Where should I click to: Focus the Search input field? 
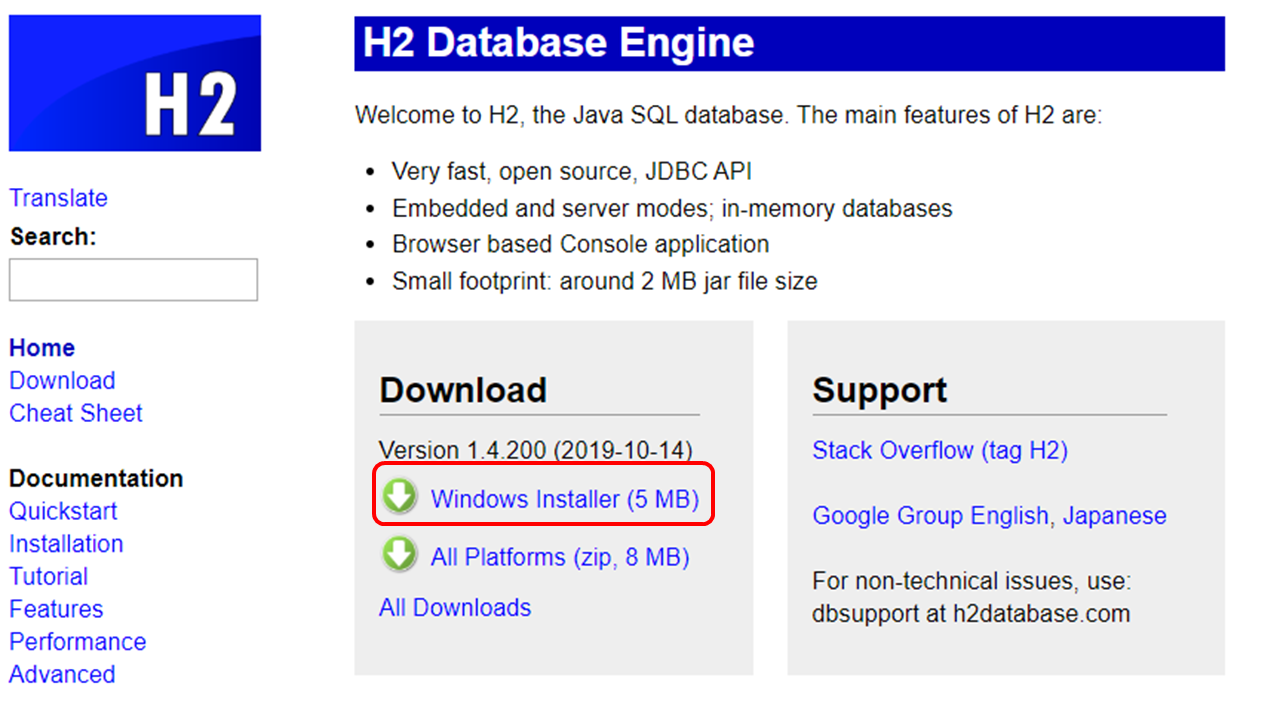tap(133, 280)
